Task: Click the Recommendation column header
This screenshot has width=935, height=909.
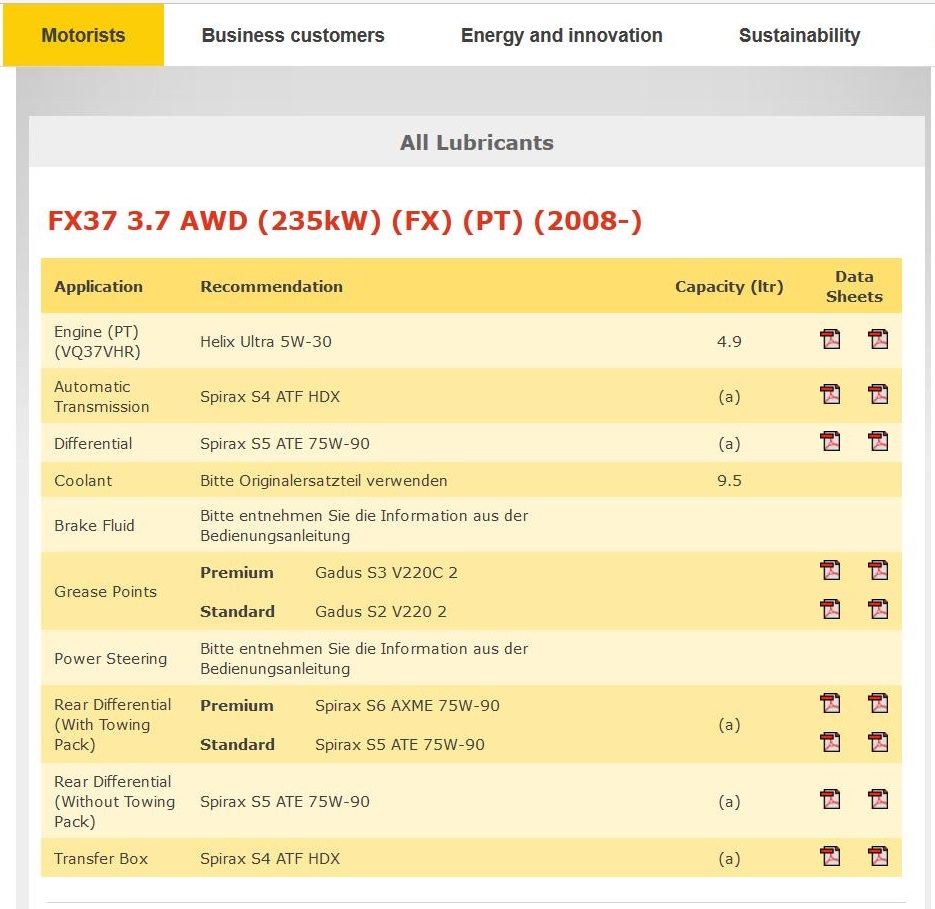Action: coord(271,286)
